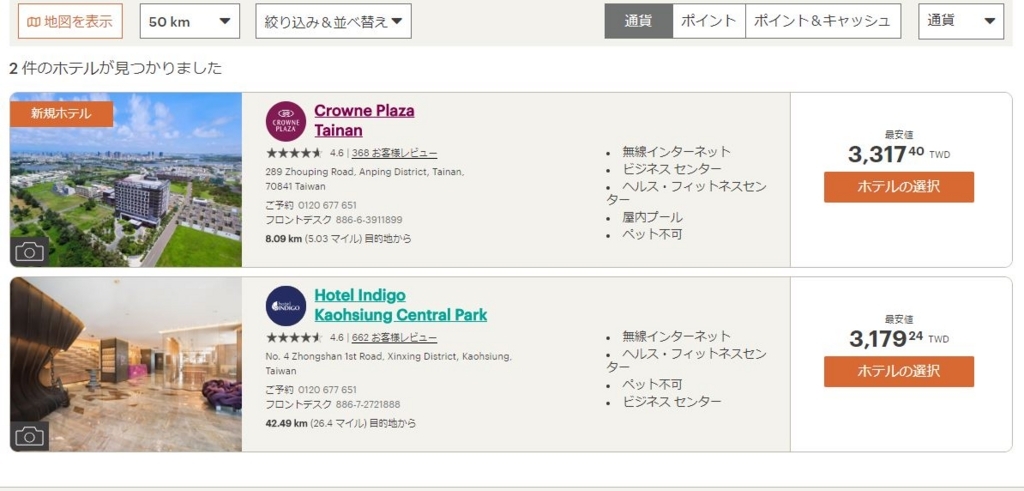The image size is (1024, 491).
Task: Click front desk number 886-7-2721888
Action: pos(368,404)
